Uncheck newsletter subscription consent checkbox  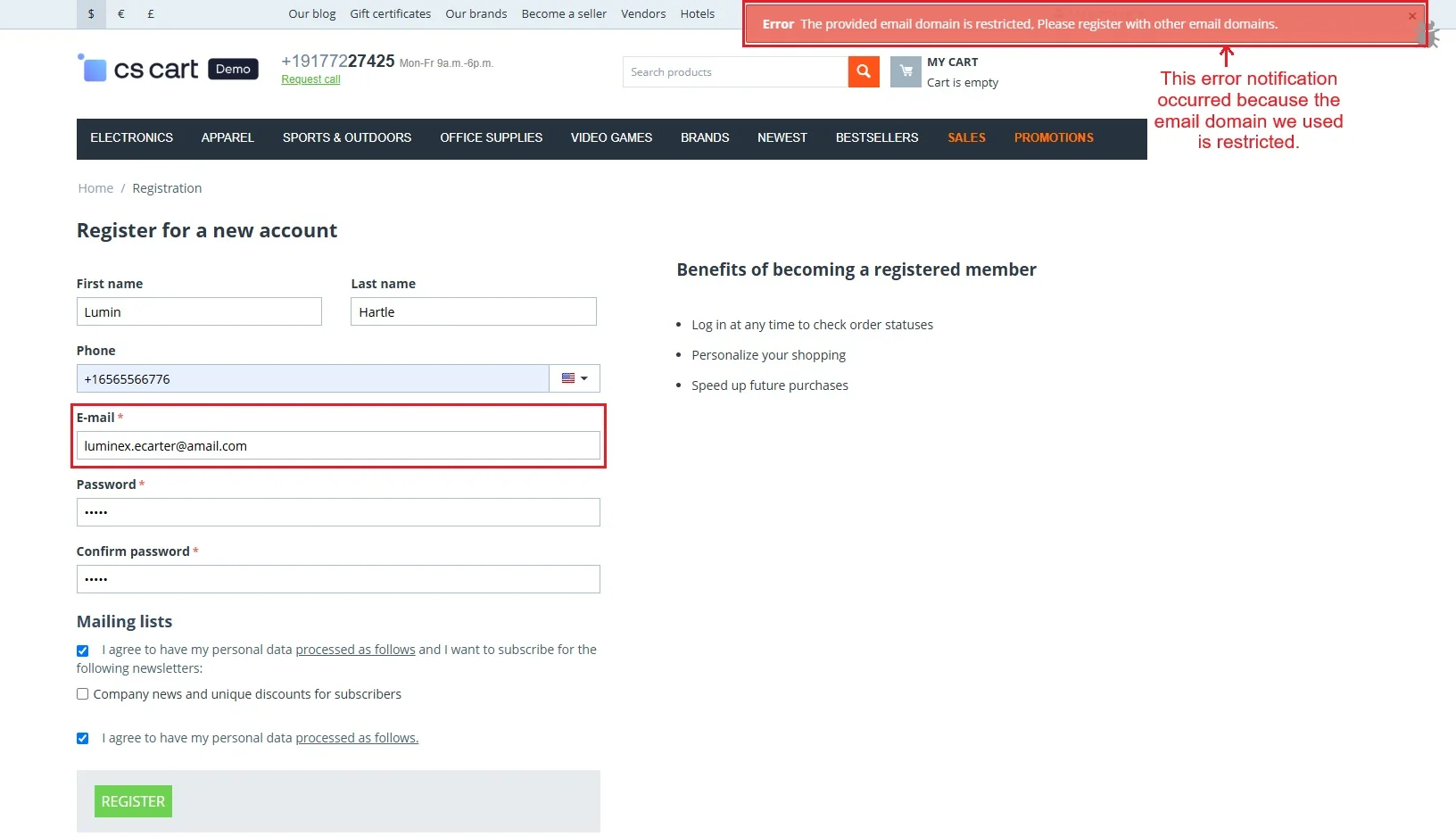(83, 651)
